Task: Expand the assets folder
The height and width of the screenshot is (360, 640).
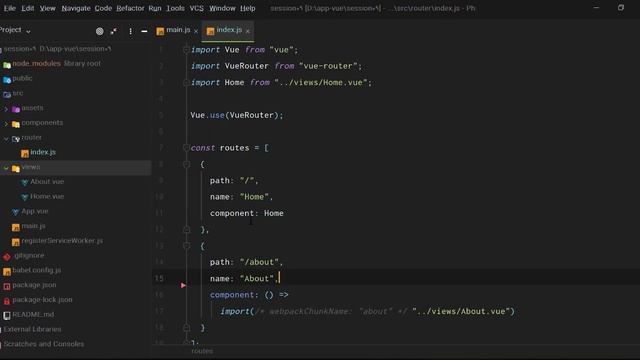Action: point(6,109)
